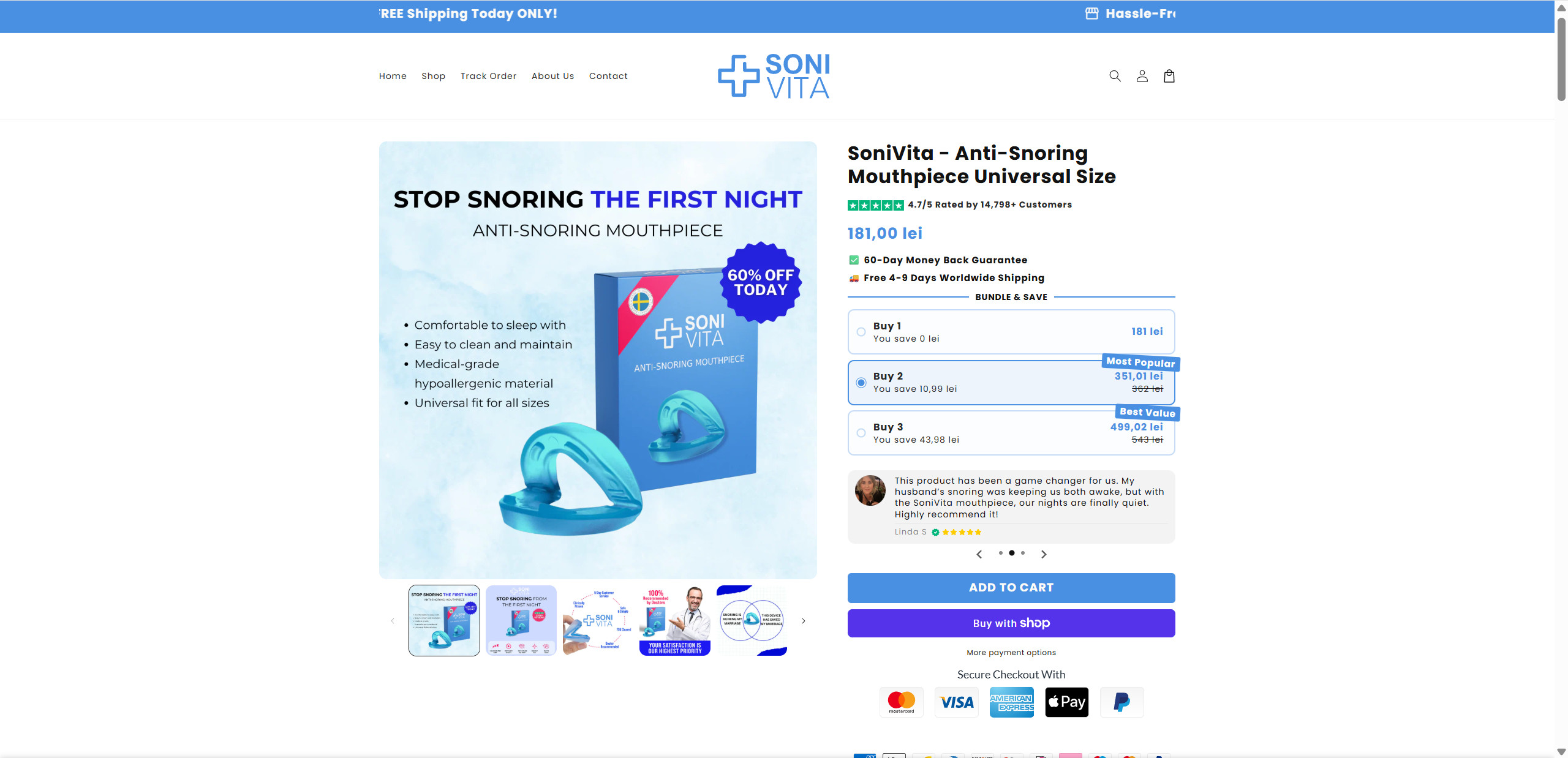Select the Buy 2 Most Popular option

[x=1011, y=382]
